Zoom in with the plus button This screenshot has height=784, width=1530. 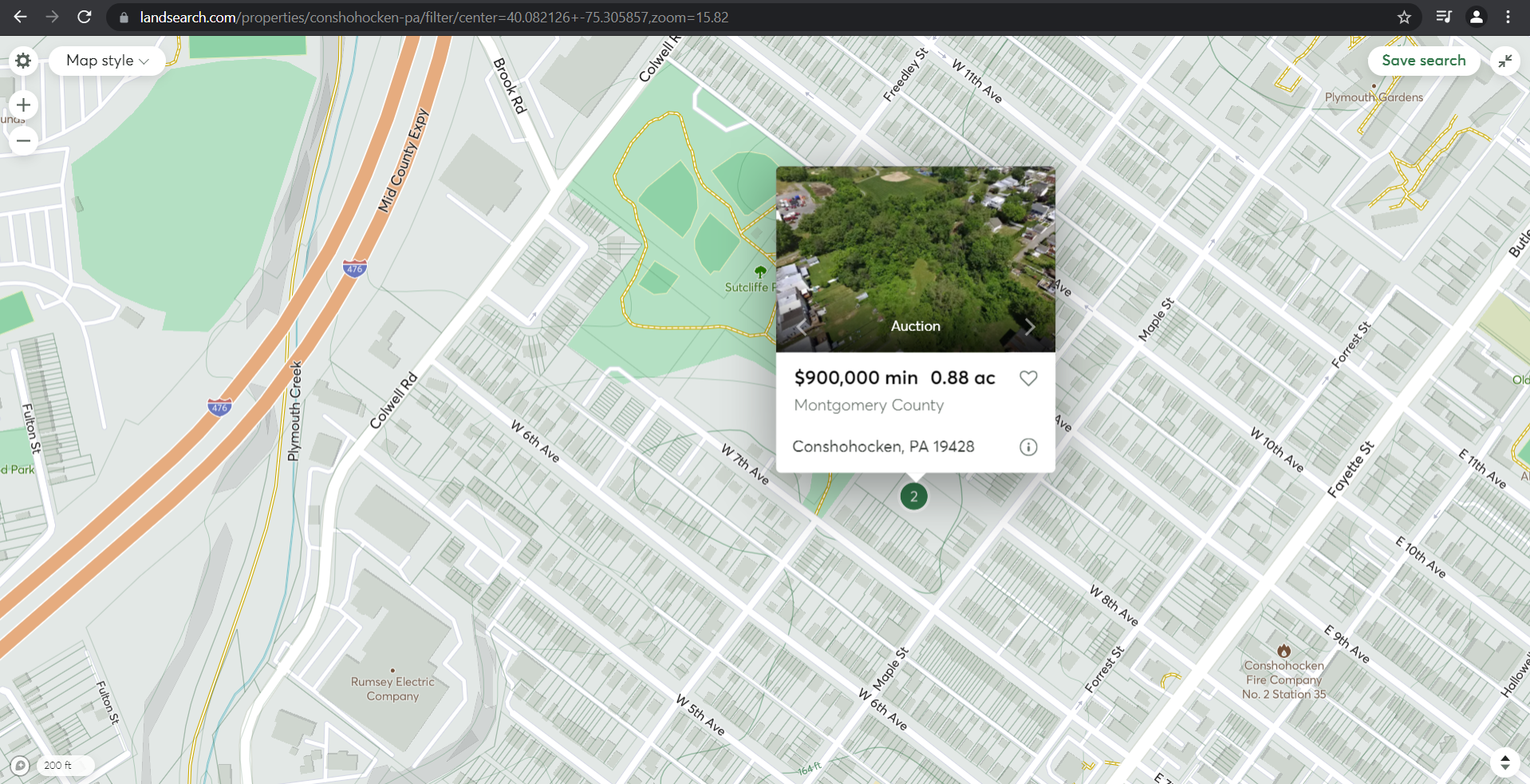23,104
